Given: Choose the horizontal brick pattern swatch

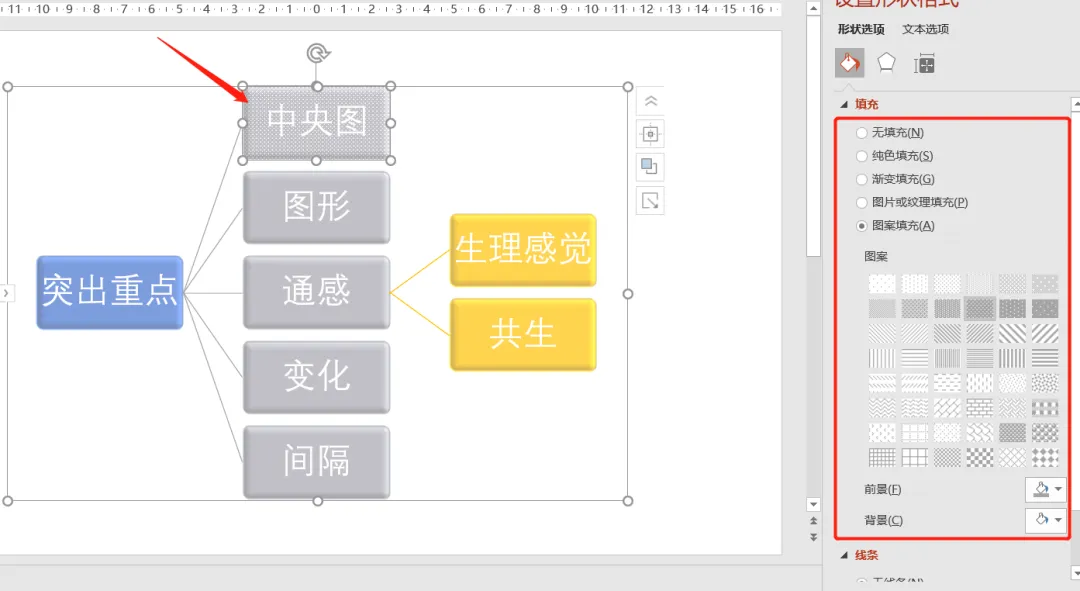Looking at the screenshot, I should click(x=979, y=408).
